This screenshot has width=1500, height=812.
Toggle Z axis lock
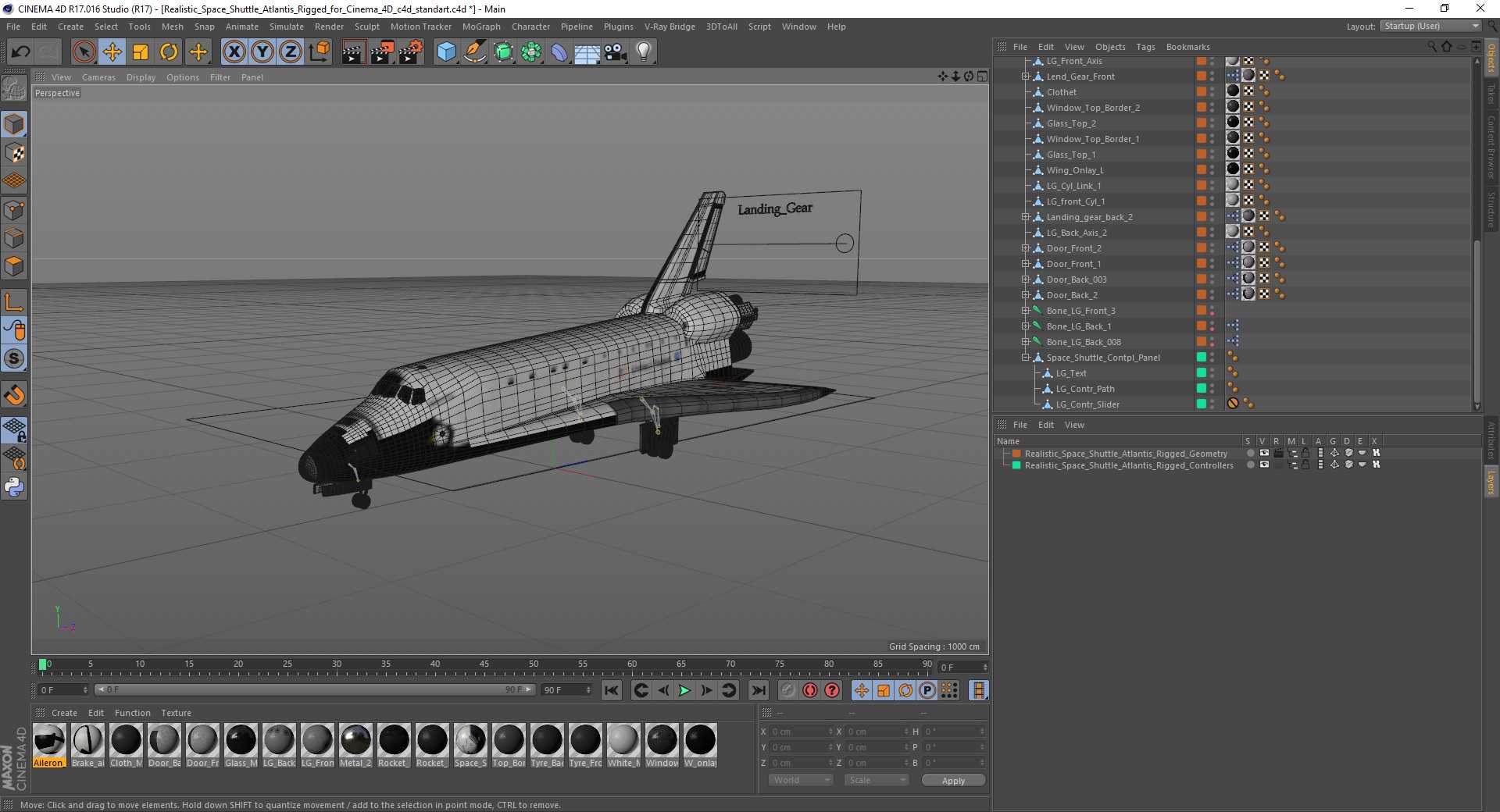tap(291, 52)
